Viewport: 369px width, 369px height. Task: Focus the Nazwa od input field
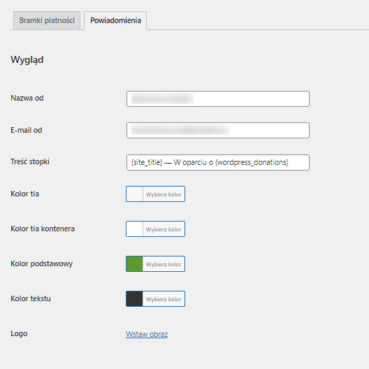click(x=218, y=99)
